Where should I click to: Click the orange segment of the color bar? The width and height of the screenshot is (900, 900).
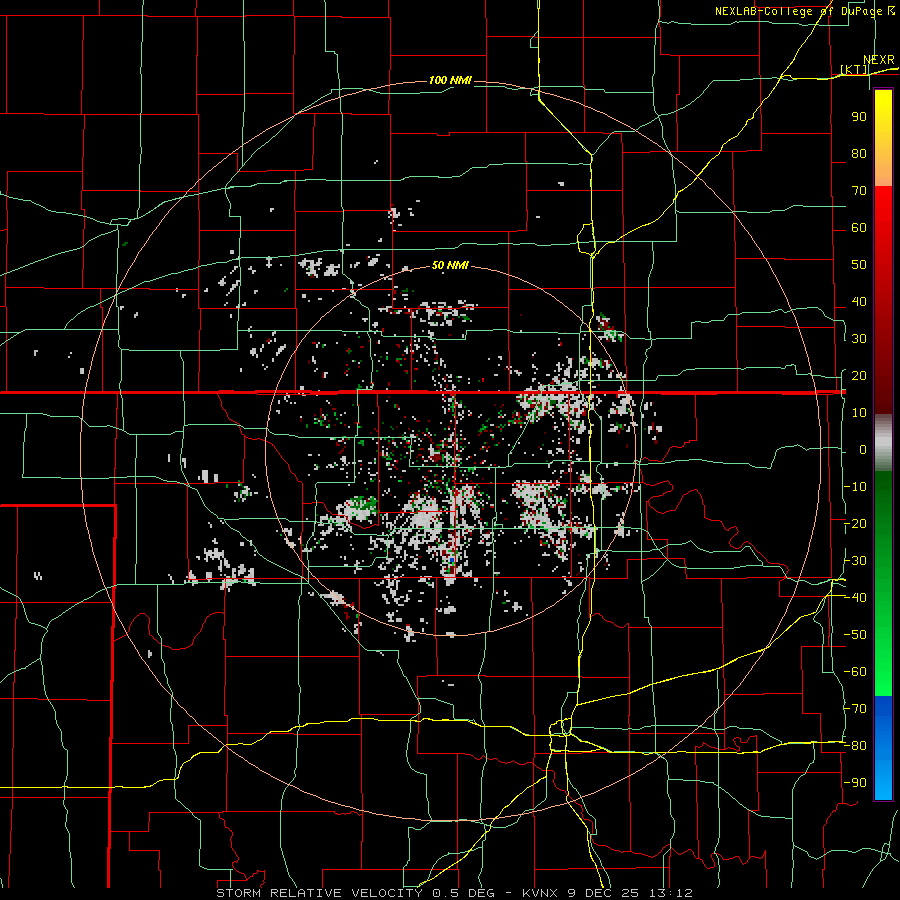(883, 170)
